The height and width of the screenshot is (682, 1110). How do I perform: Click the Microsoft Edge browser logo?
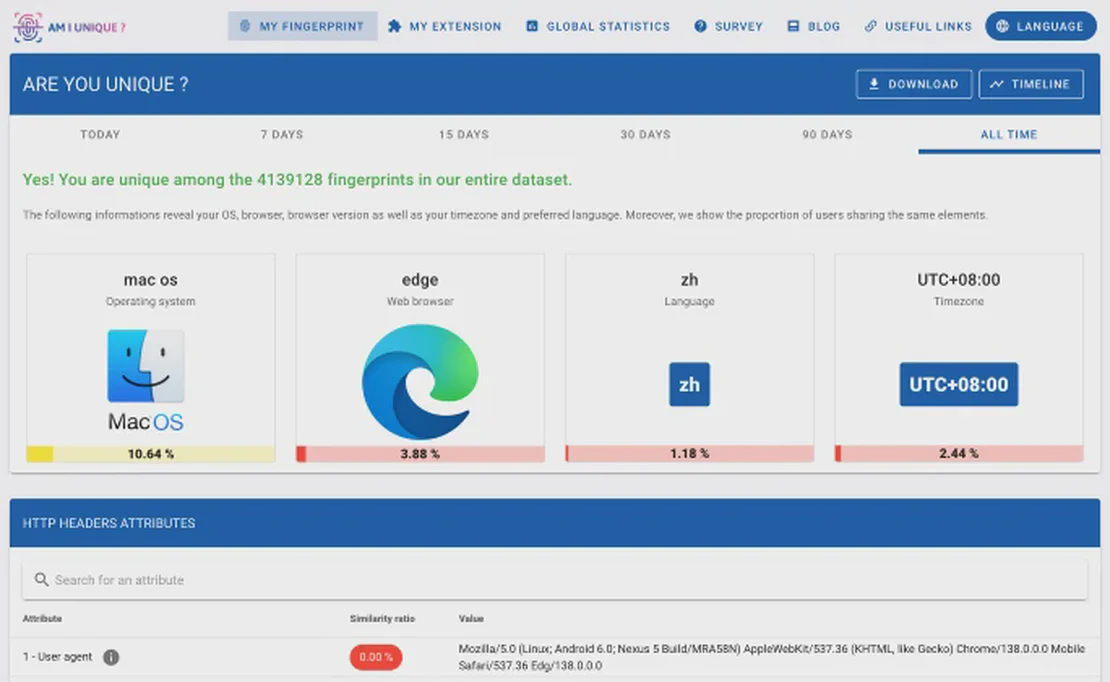click(420, 382)
